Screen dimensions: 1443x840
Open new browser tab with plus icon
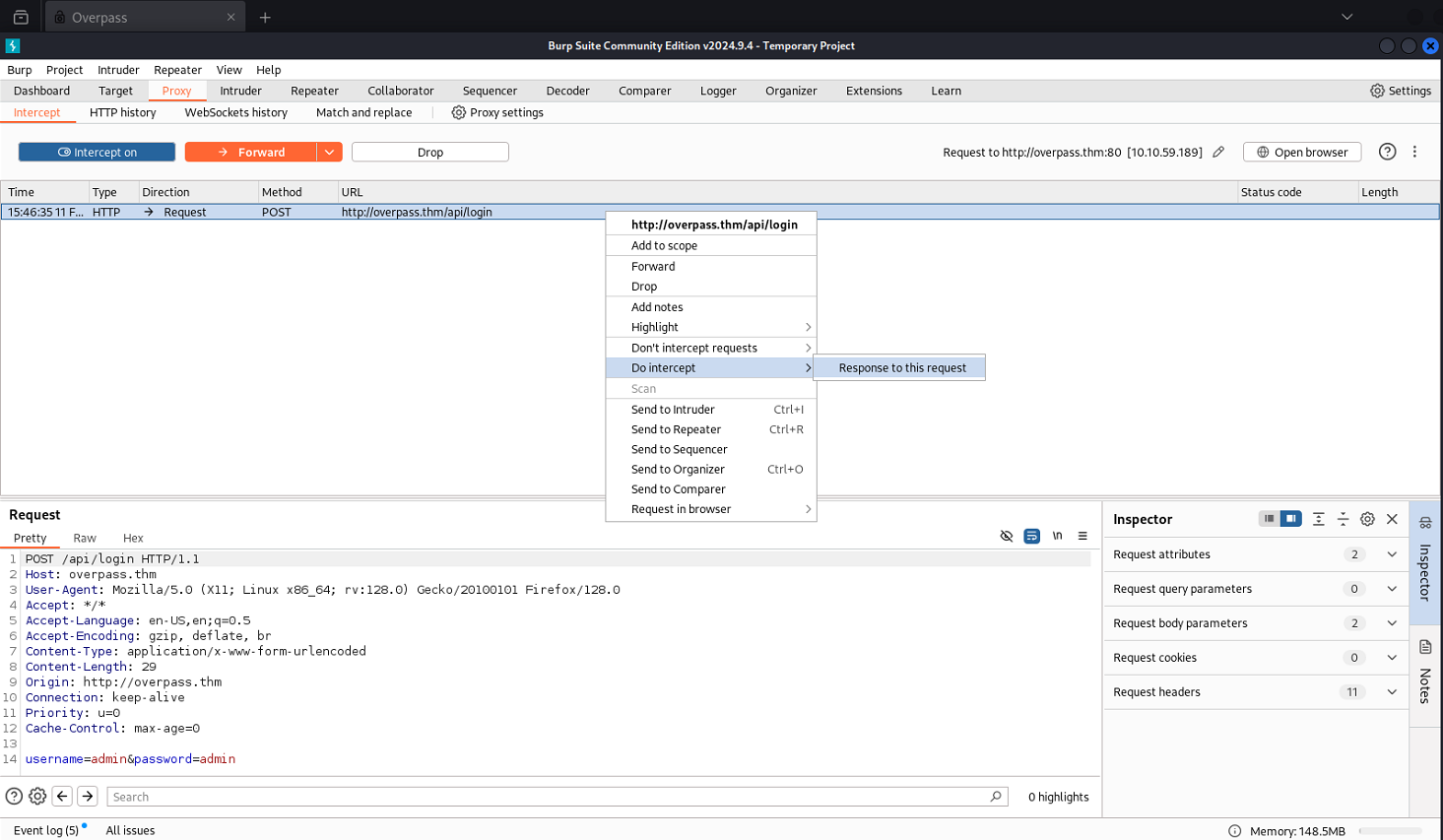click(x=265, y=17)
